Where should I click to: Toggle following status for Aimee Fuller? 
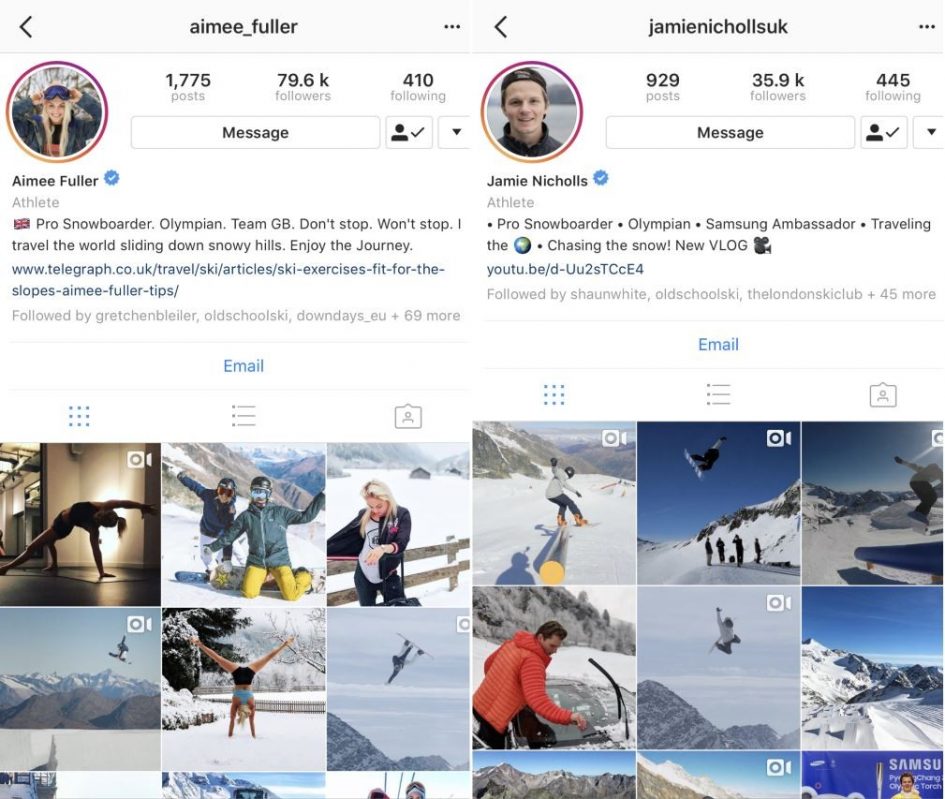pos(409,133)
